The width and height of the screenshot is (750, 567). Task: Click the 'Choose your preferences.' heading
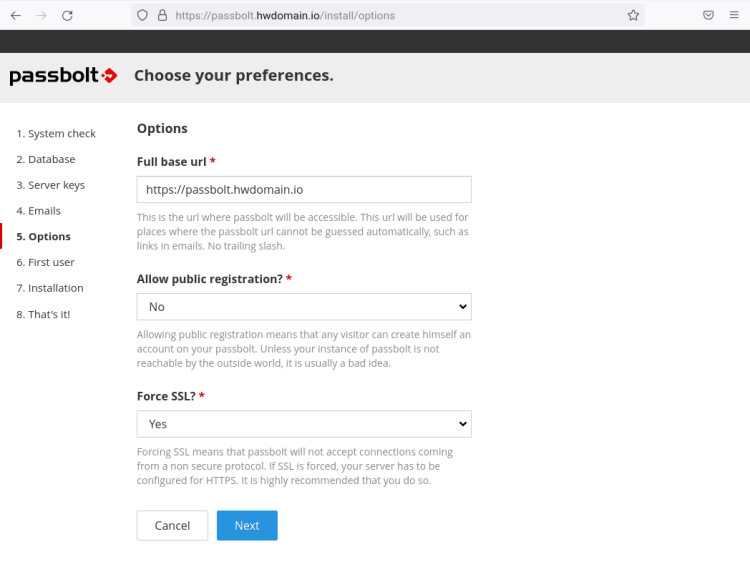point(234,76)
